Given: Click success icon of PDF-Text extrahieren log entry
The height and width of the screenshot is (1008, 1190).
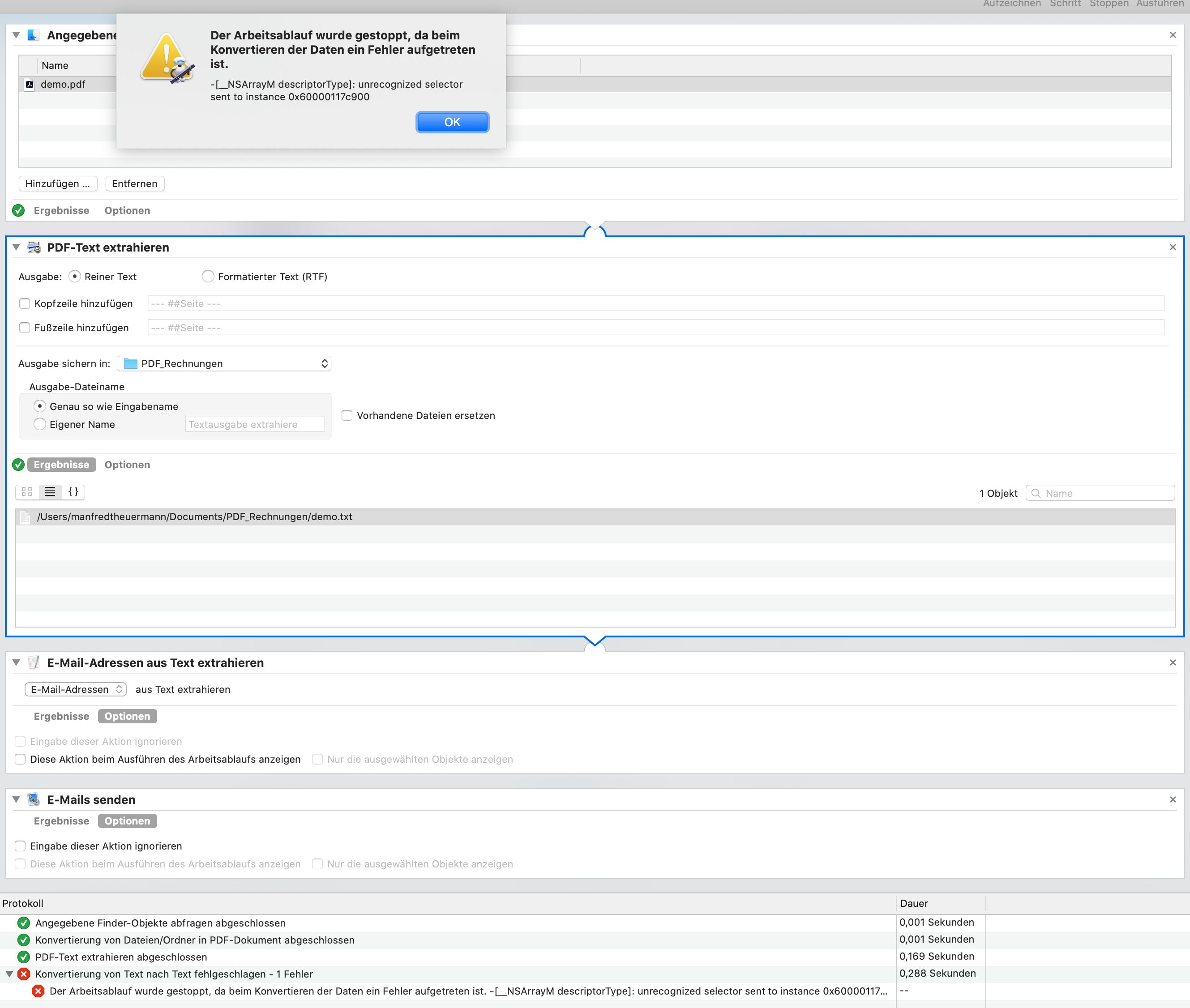Looking at the screenshot, I should 23,957.
